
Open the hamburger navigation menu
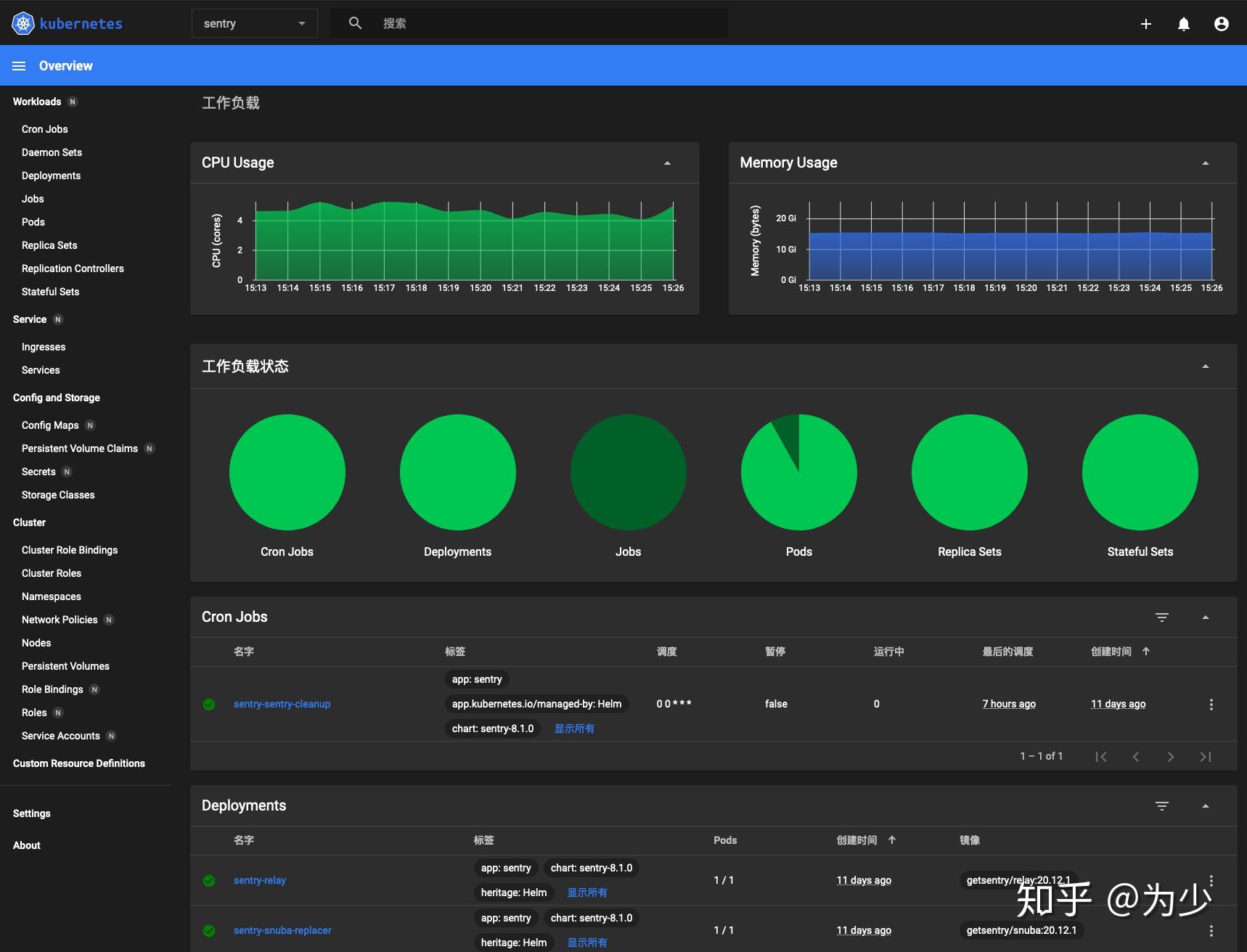tap(19, 66)
